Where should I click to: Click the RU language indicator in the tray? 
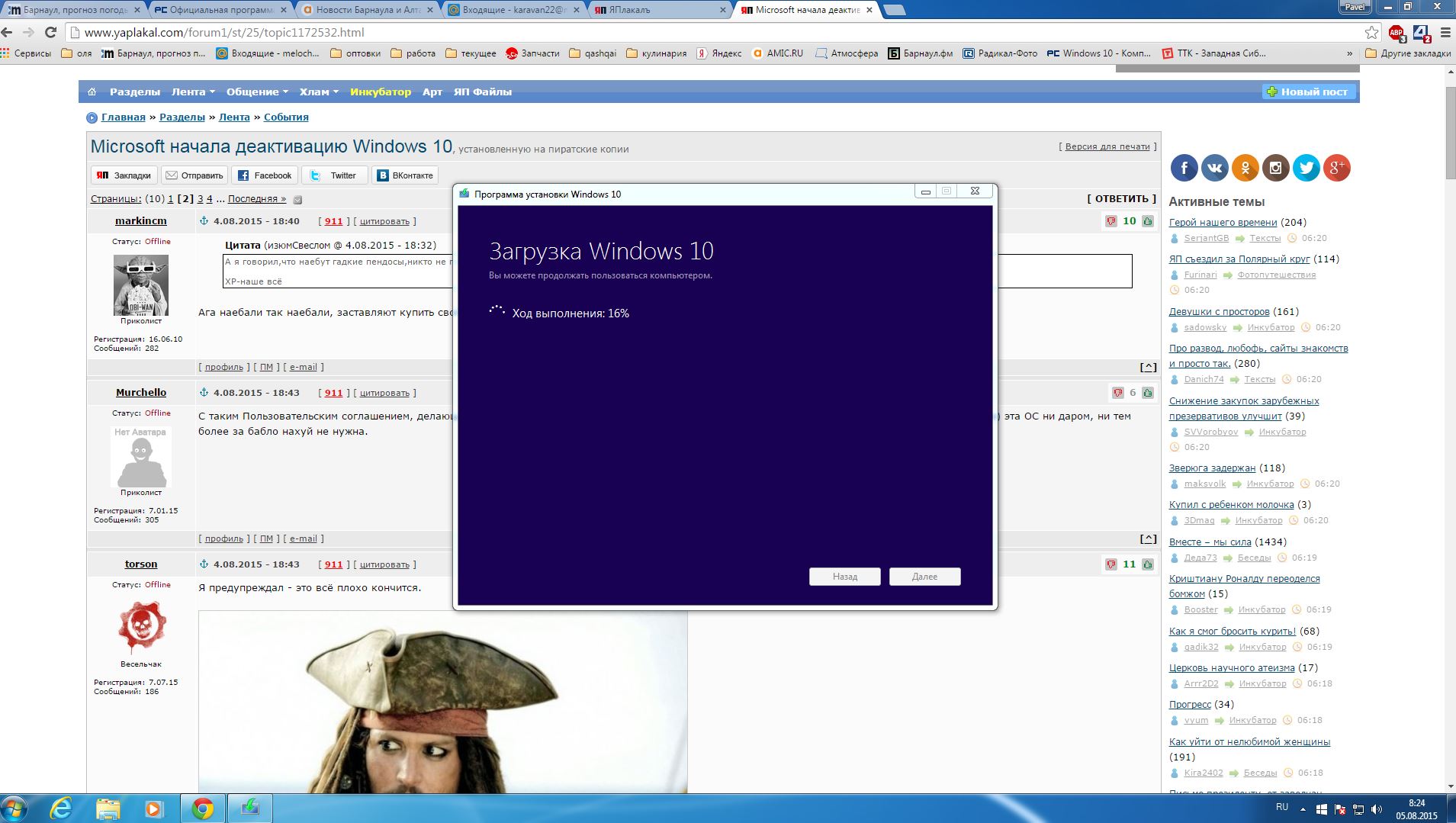1282,807
